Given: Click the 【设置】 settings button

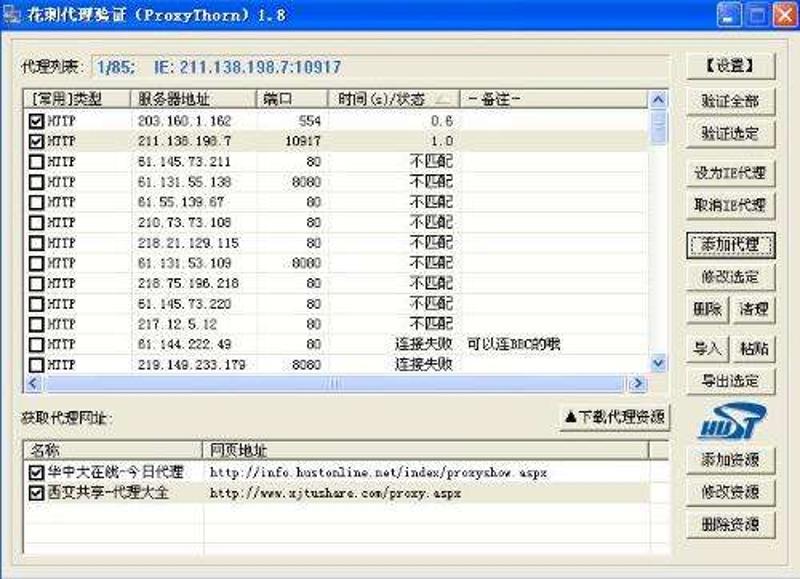Looking at the screenshot, I should point(730,66).
